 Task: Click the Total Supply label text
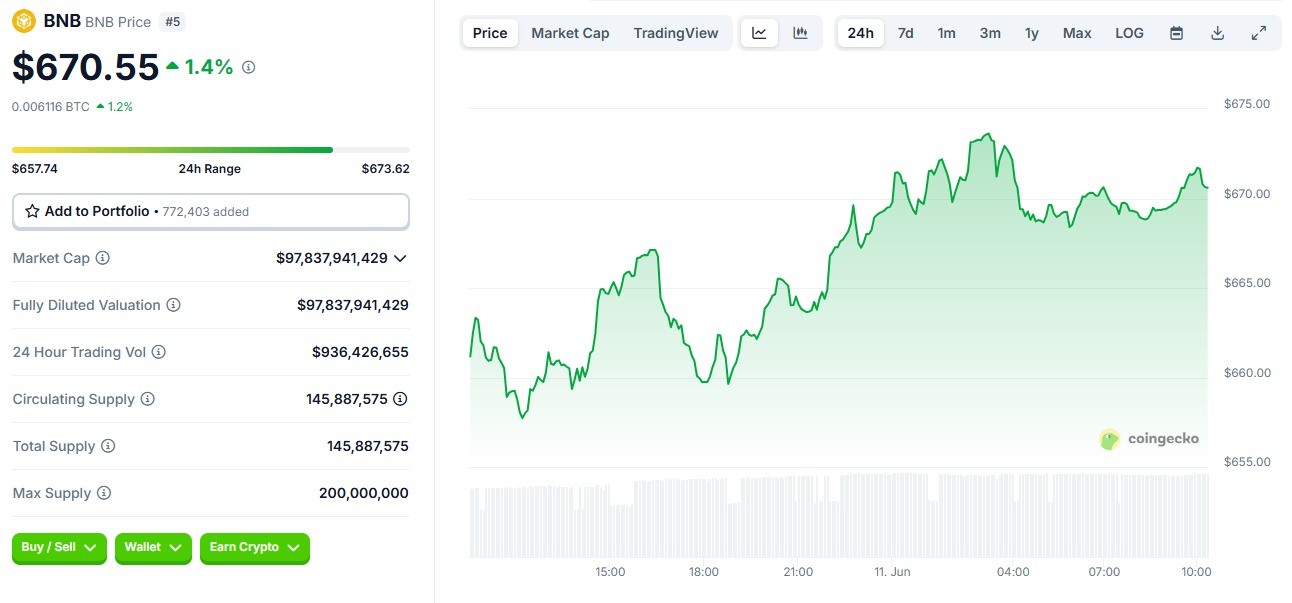54,446
